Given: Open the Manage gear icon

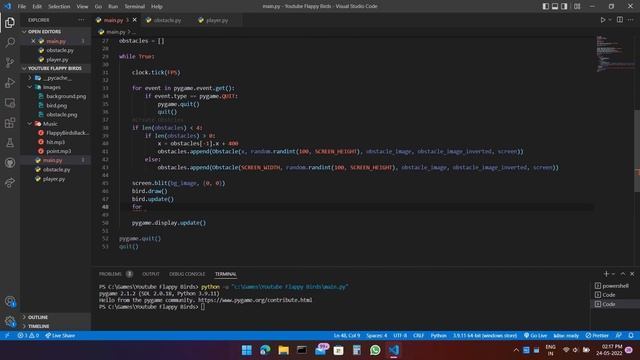Looking at the screenshot, I should pyautogui.click(x=10, y=322).
